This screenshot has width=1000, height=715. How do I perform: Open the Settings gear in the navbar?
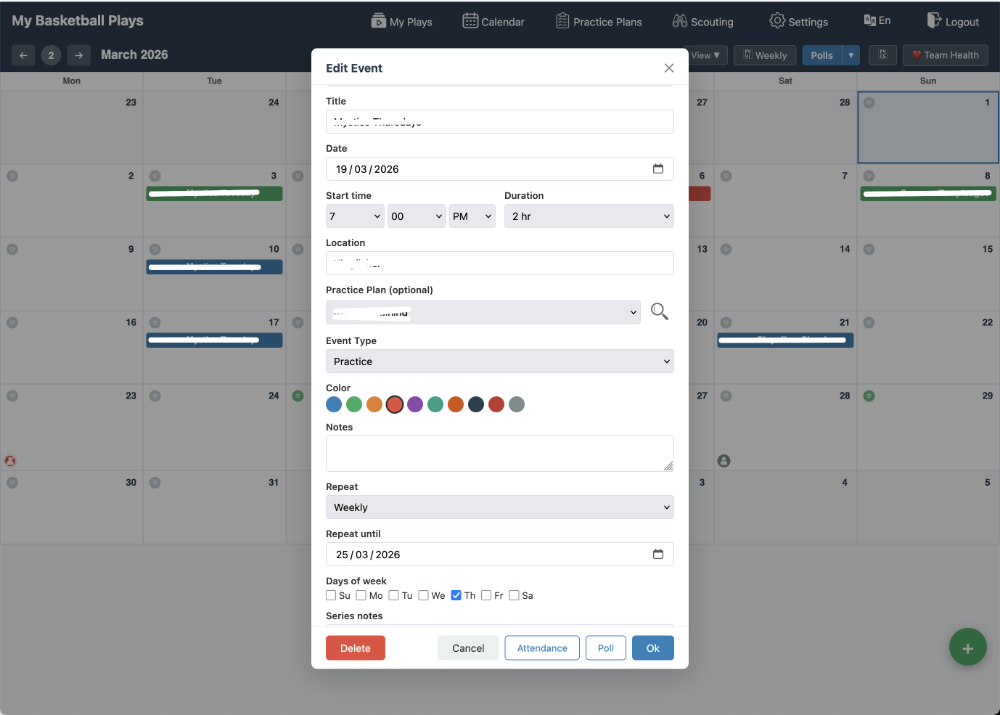(x=798, y=20)
